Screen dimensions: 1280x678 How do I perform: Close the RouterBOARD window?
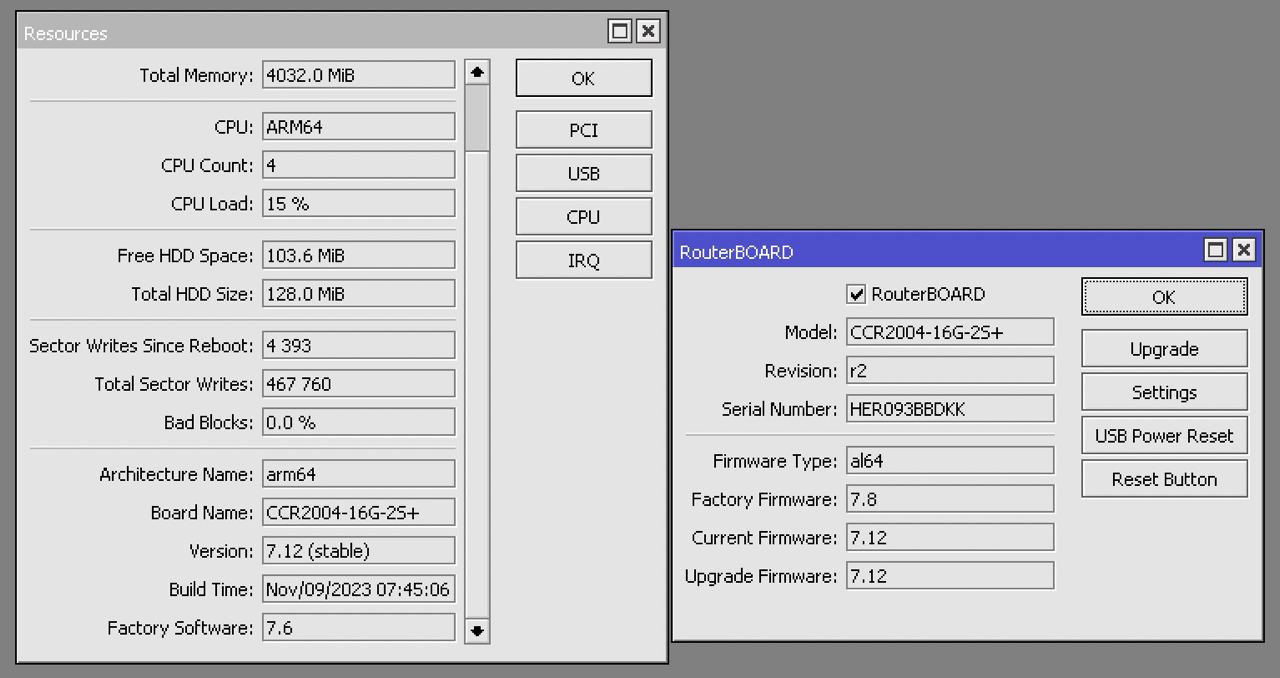1244,250
